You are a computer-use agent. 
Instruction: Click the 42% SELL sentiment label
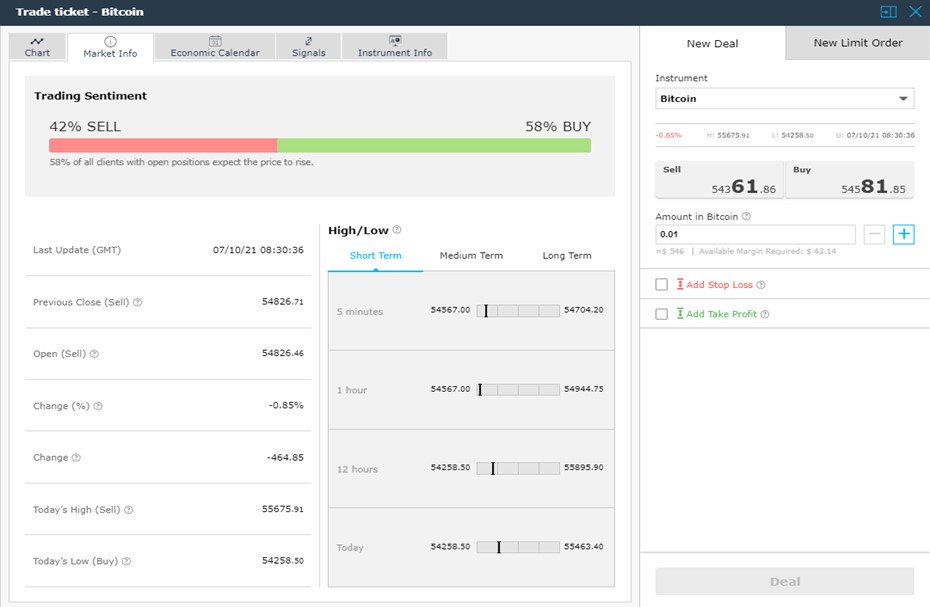85,126
